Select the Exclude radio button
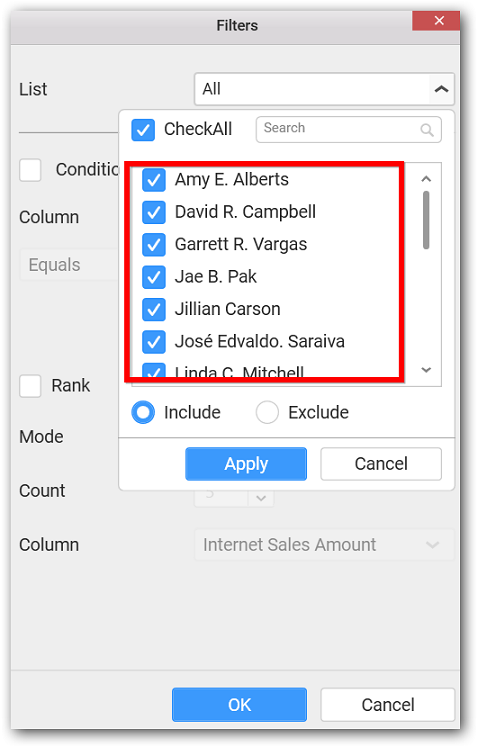 [267, 412]
